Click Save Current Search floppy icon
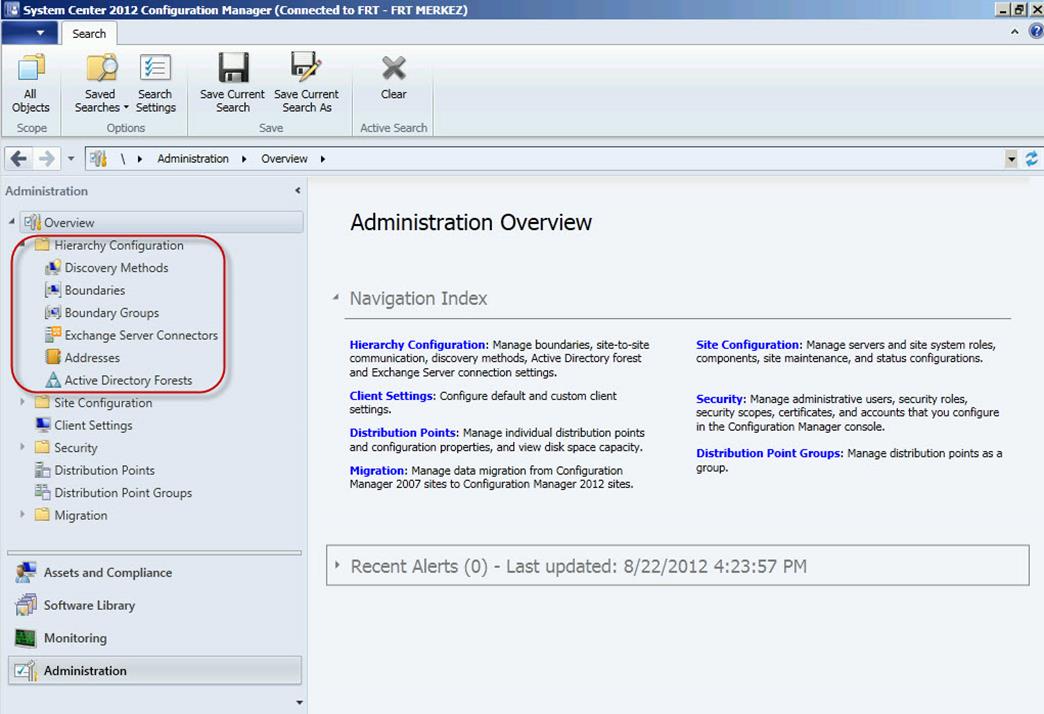This screenshot has height=714, width=1044. click(x=233, y=68)
